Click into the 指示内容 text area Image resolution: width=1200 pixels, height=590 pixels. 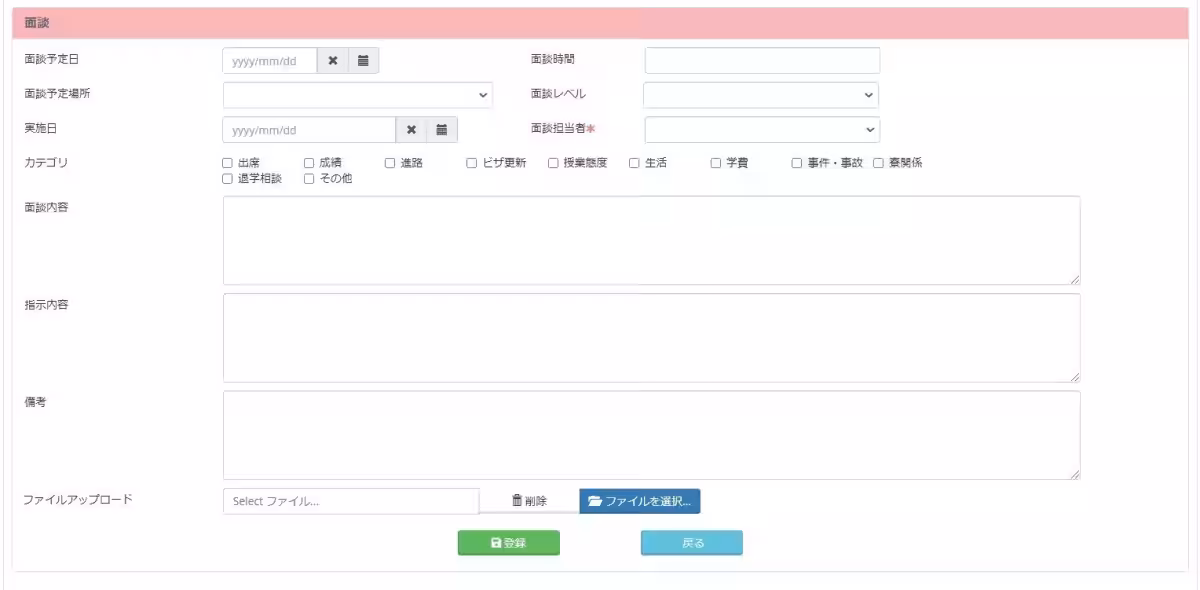coord(651,337)
